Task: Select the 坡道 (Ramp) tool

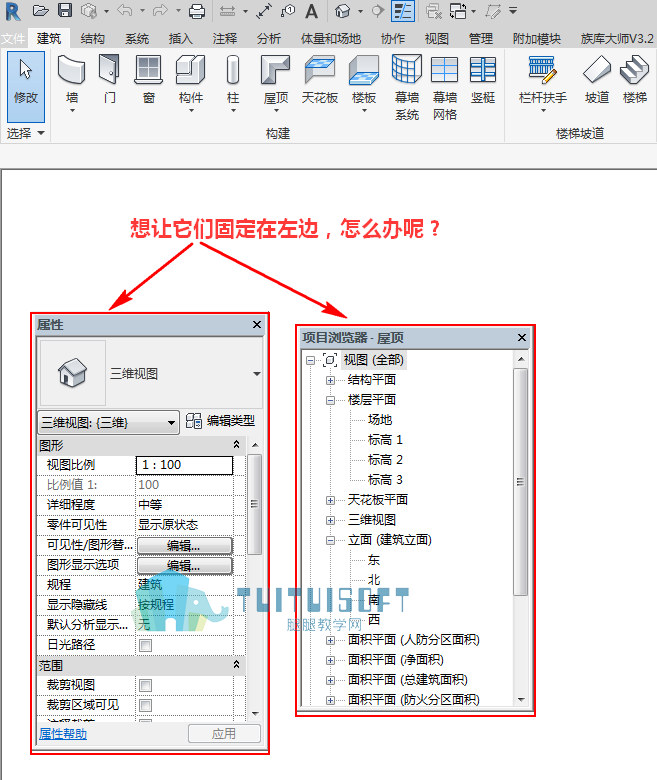Action: coord(597,79)
